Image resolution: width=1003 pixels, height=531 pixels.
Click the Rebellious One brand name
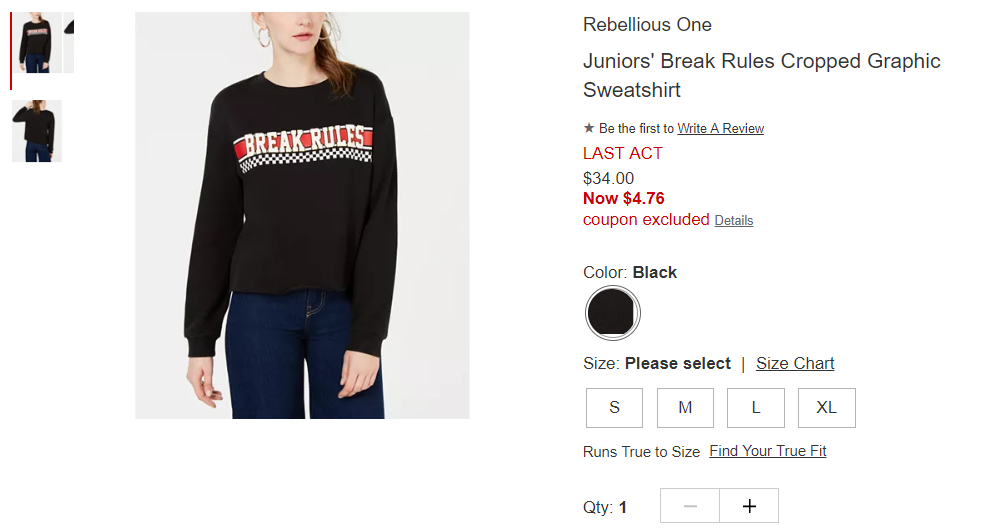[647, 25]
